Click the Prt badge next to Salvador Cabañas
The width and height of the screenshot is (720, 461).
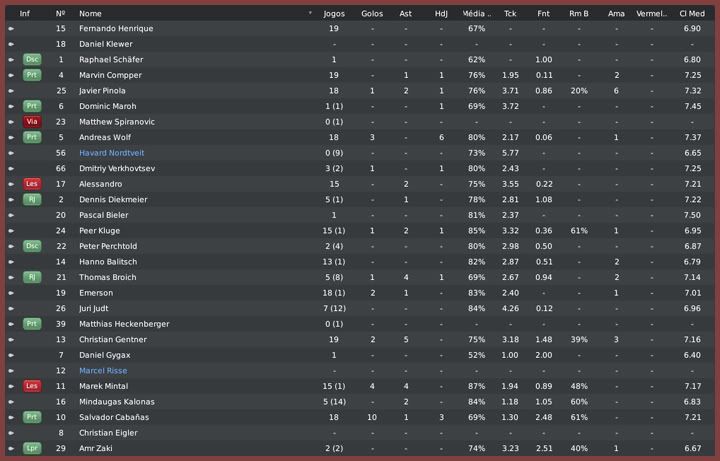[x=32, y=417]
